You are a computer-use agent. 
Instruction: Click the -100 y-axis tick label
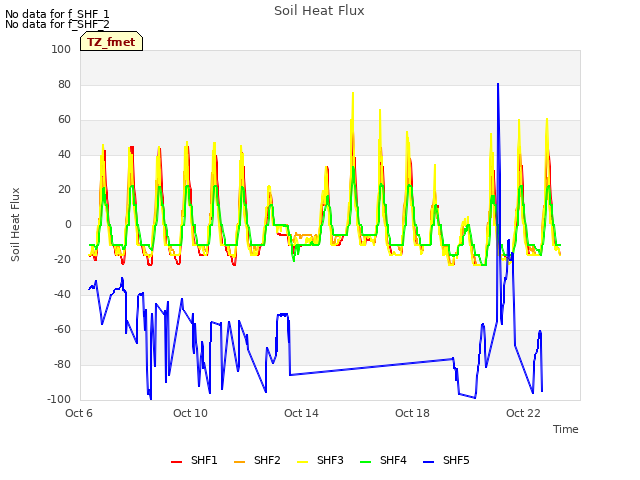click(59, 399)
